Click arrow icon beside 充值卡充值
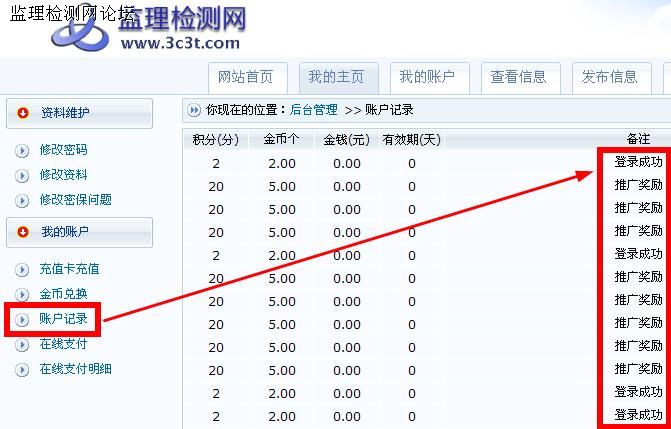 click(x=22, y=270)
